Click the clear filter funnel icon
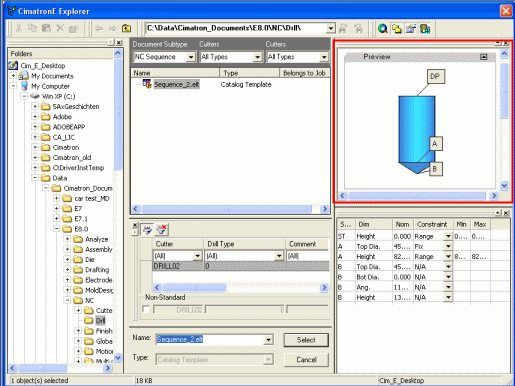 click(162, 229)
